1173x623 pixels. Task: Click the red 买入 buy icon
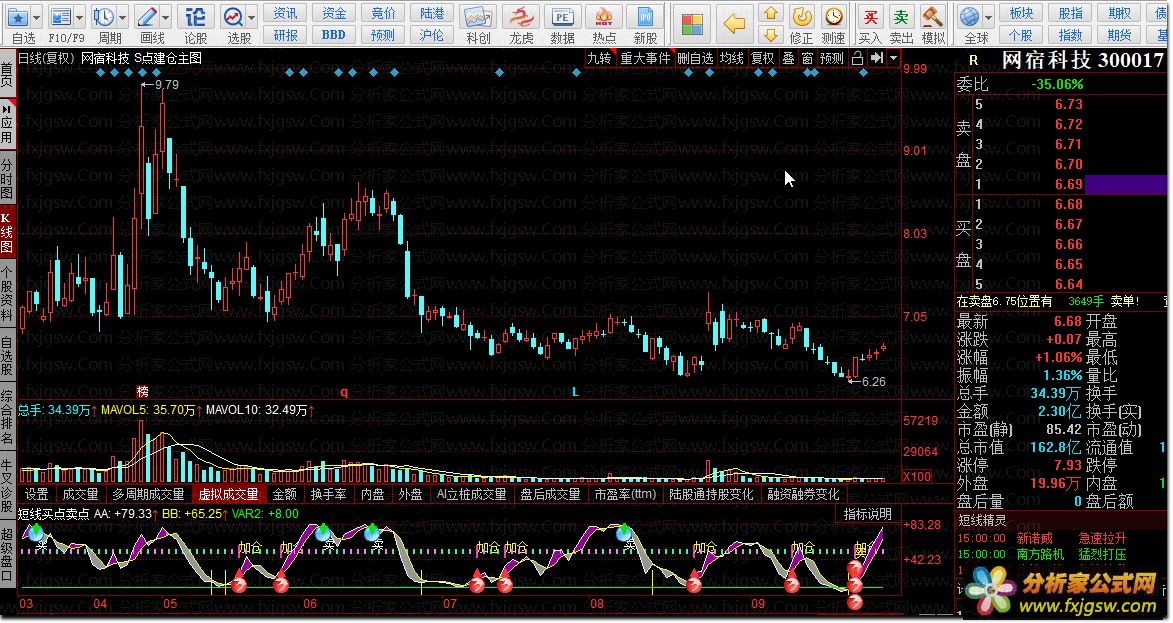pyautogui.click(x=870, y=16)
